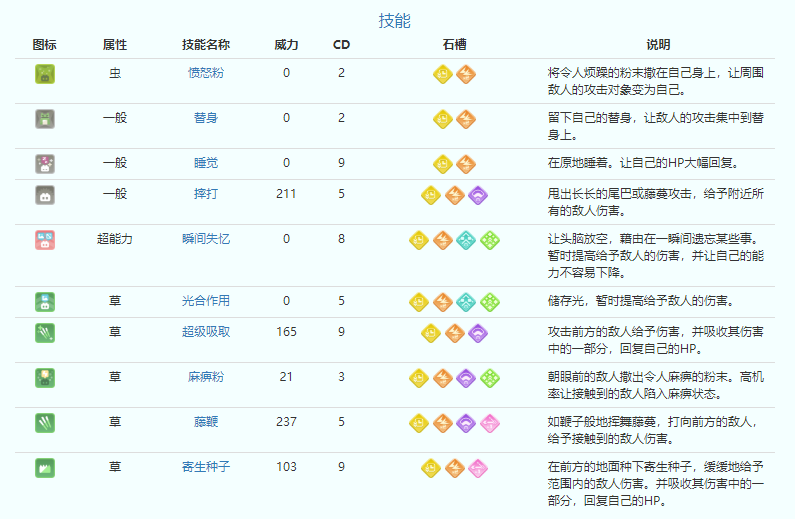Click the CD column header
The height and width of the screenshot is (519, 795).
click(x=341, y=45)
